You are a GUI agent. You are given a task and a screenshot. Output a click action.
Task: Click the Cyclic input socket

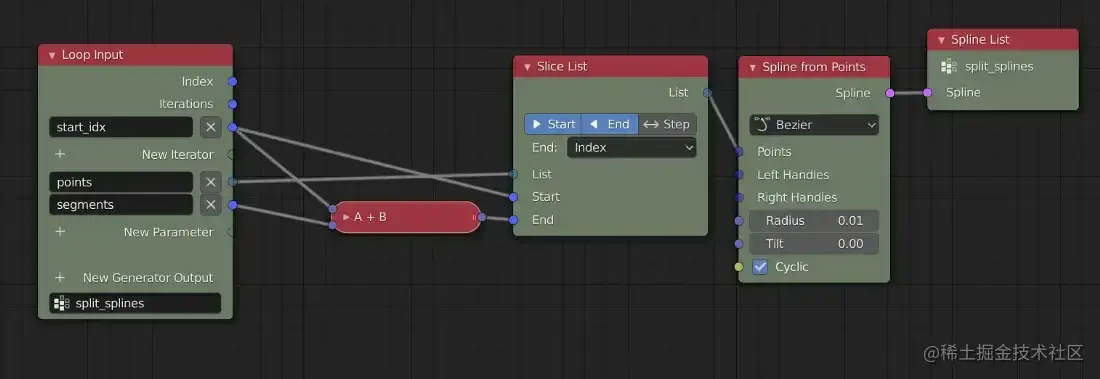739,267
